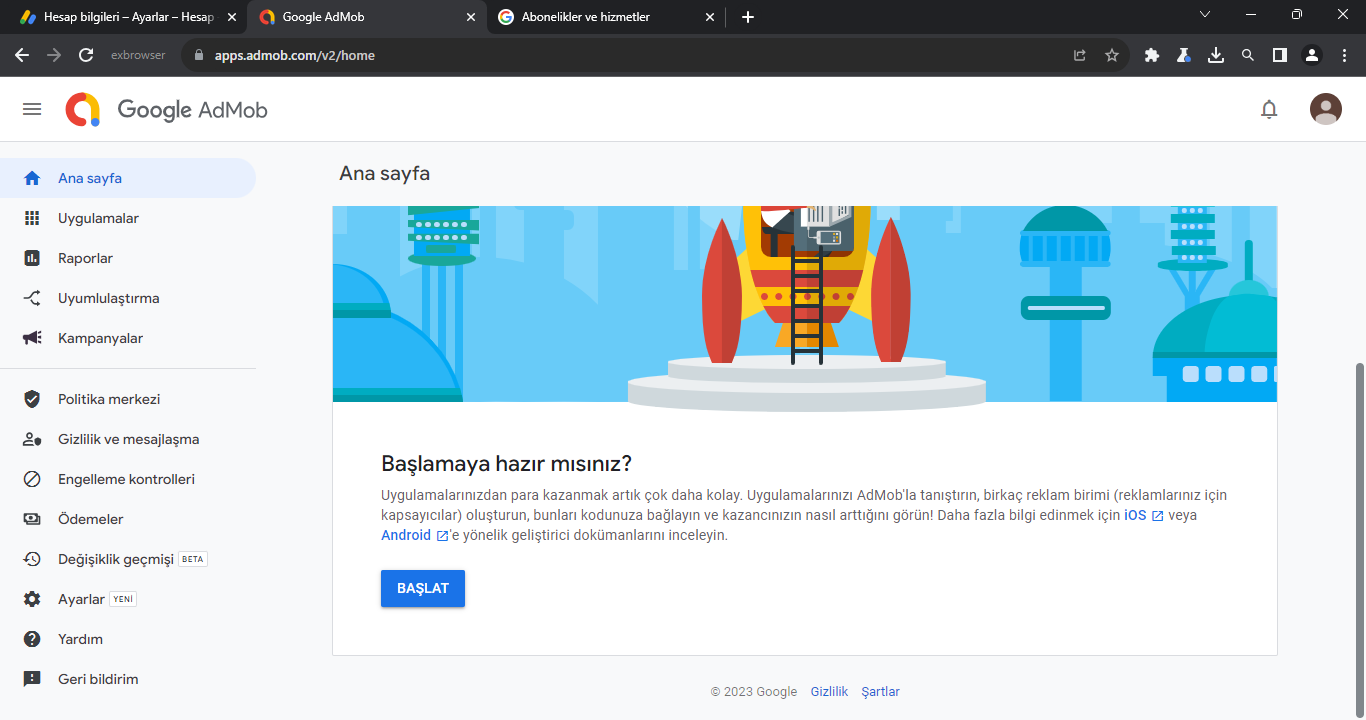Open a new browser tab
Image resolution: width=1366 pixels, height=720 pixels.
(x=748, y=17)
